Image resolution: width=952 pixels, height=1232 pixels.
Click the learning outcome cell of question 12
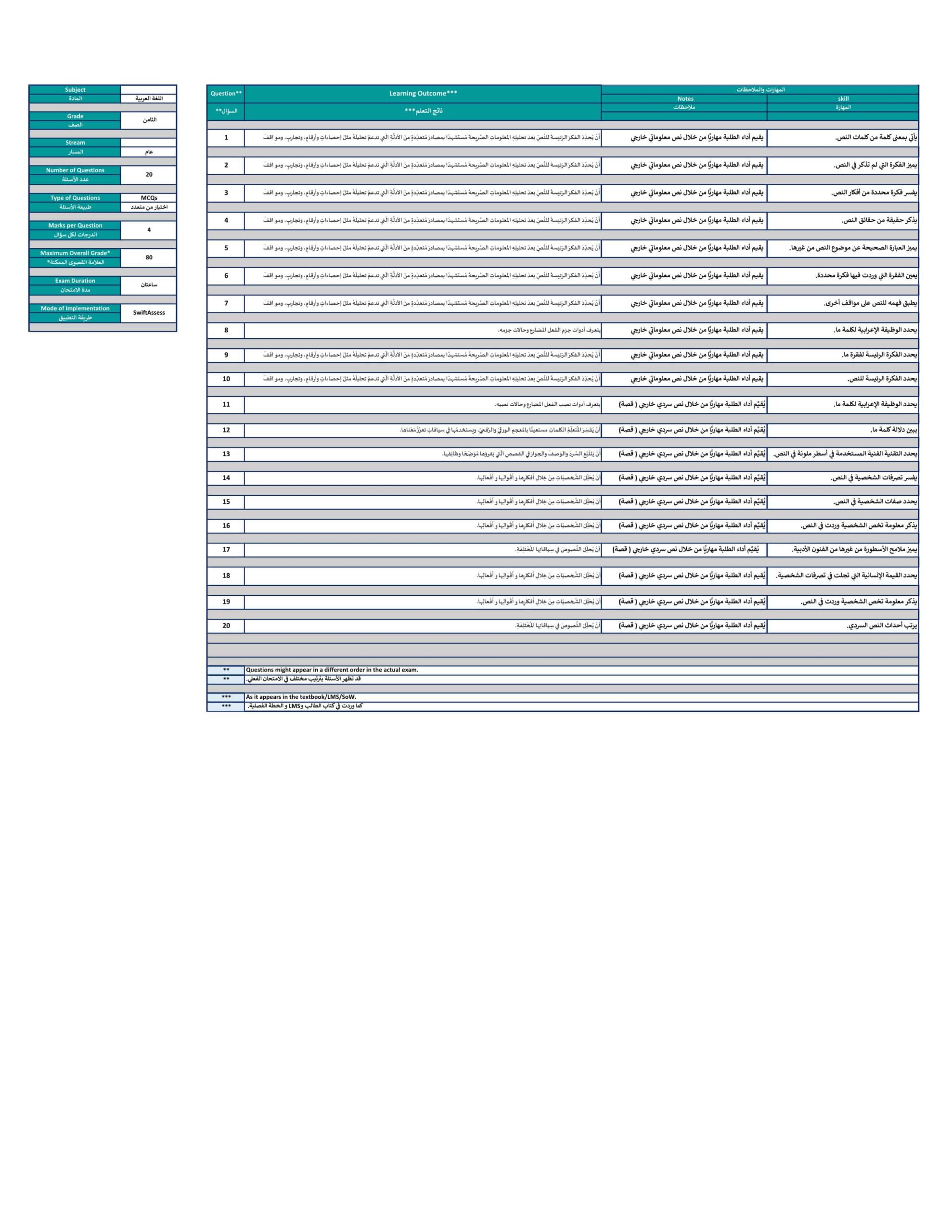423,430
